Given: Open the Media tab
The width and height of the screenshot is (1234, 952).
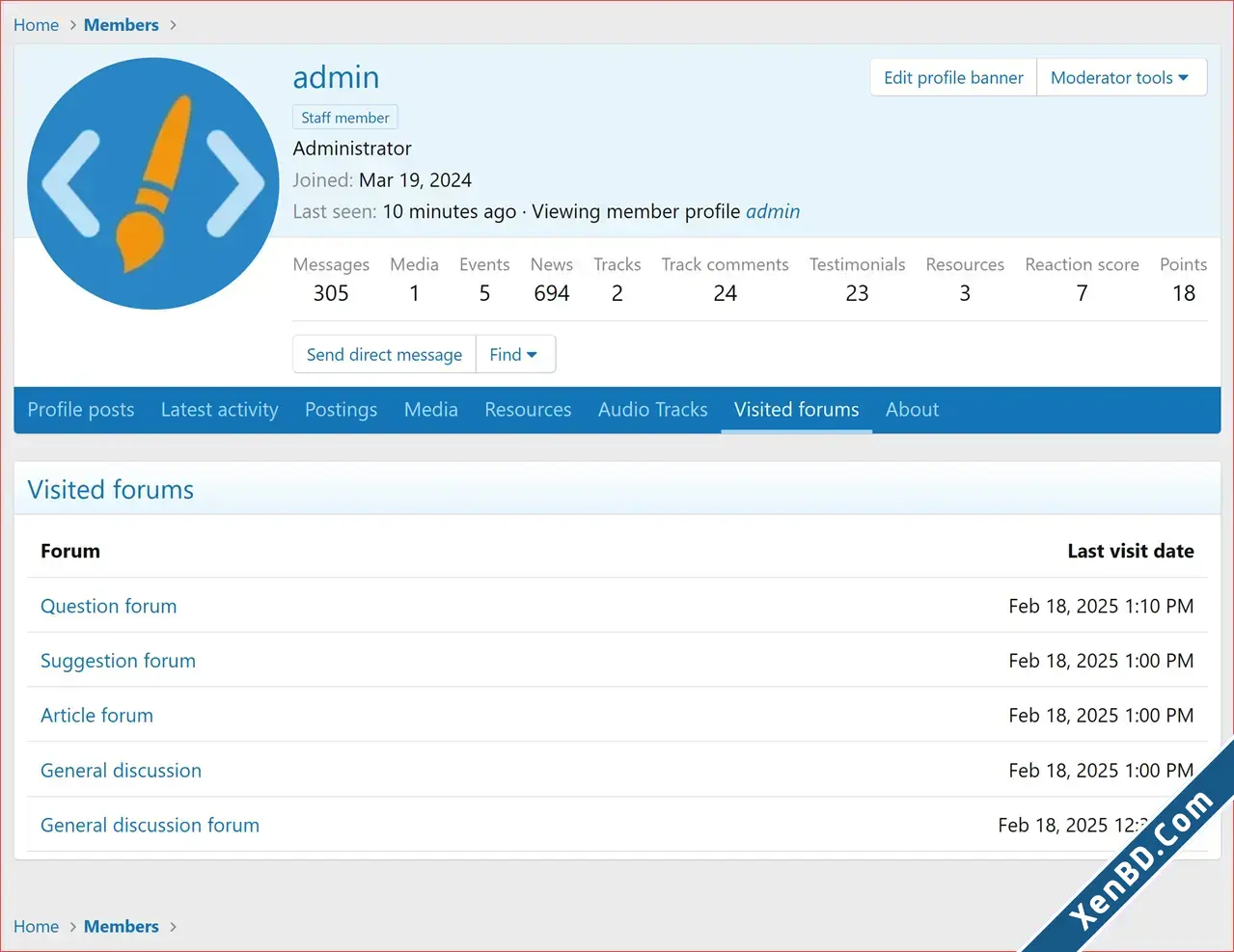Looking at the screenshot, I should pyautogui.click(x=431, y=410).
